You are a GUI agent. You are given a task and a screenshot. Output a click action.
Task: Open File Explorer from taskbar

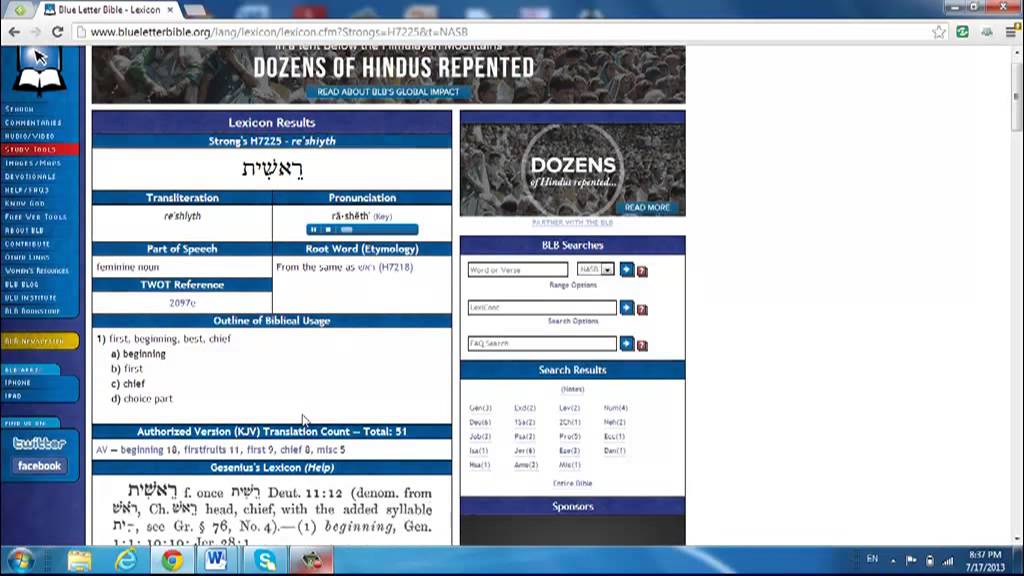80,560
